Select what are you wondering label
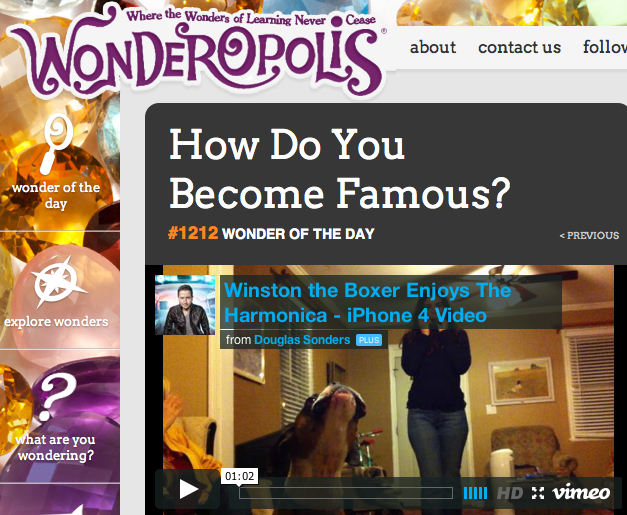The width and height of the screenshot is (627, 515). [x=56, y=447]
